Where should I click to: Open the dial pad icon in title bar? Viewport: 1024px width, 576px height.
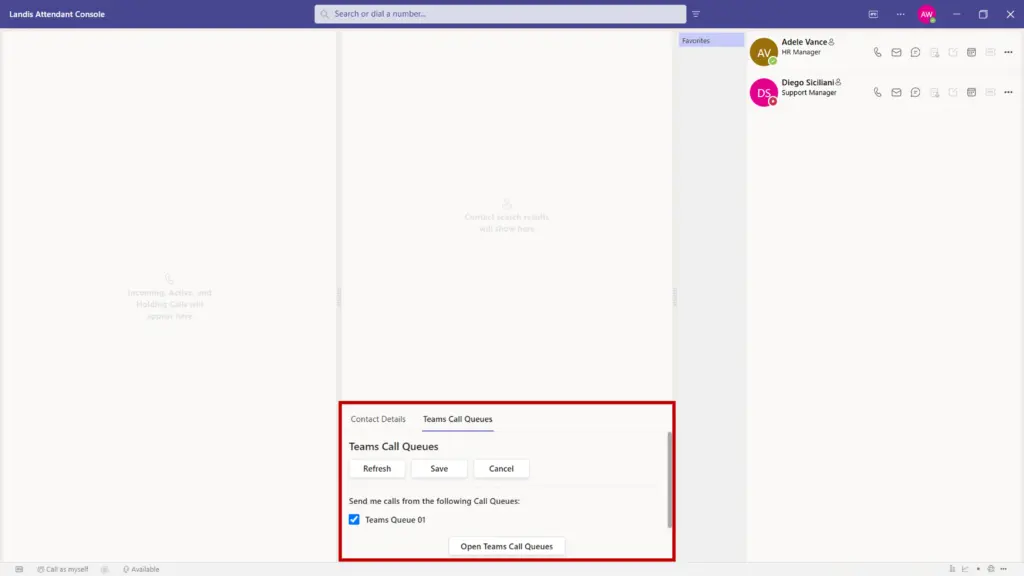(x=873, y=14)
